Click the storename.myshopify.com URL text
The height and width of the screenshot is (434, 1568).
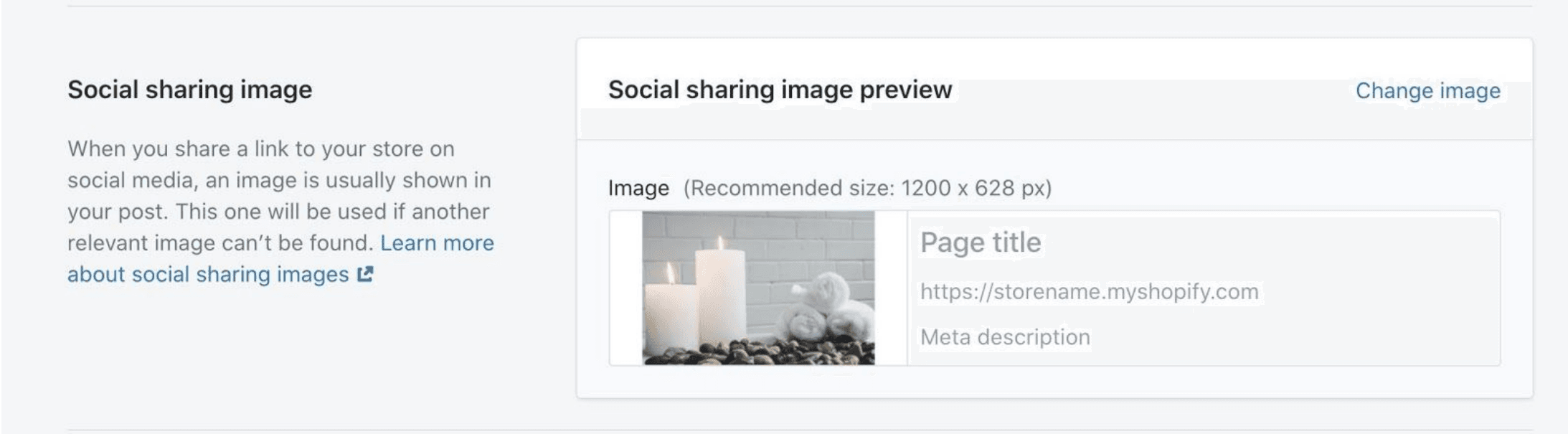click(x=1088, y=291)
